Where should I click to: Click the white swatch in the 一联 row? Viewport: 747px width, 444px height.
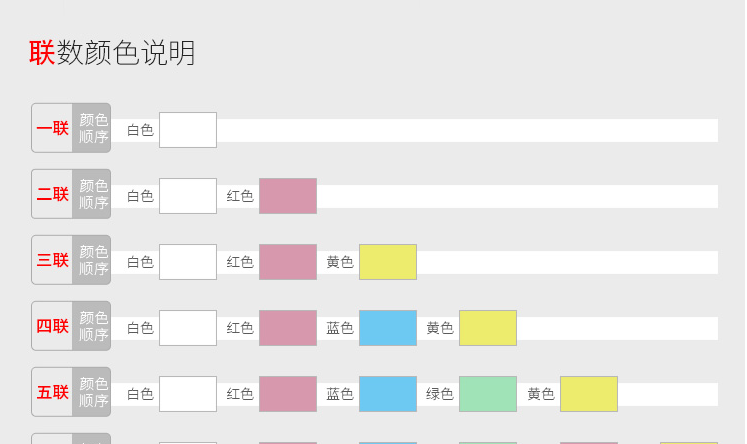[188, 130]
